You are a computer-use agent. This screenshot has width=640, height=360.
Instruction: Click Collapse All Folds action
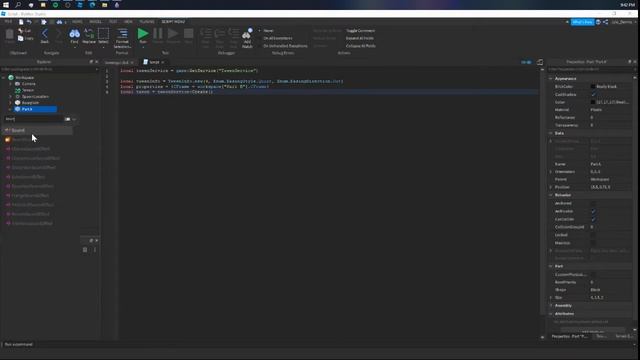(x=361, y=46)
